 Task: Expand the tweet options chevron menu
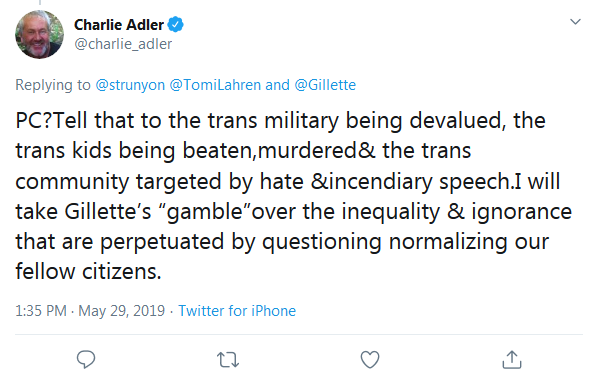(575, 22)
